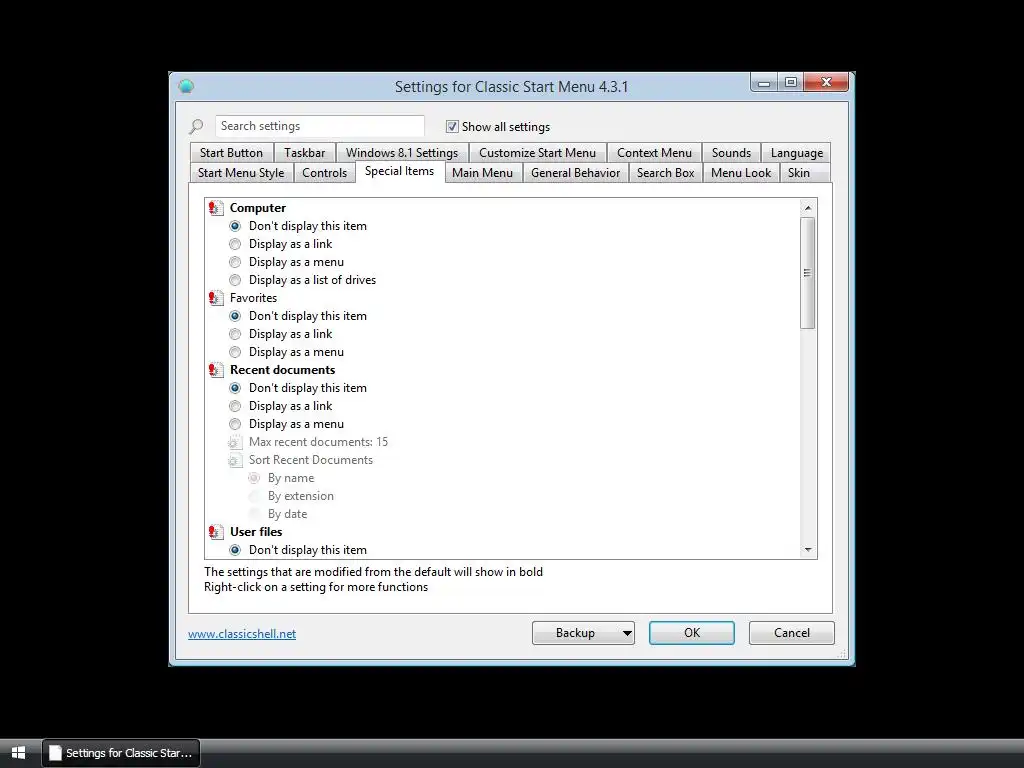Screen dimensions: 1024x768
Task: Click the Sort Recent Documents gear icon
Action: pyautogui.click(x=235, y=460)
